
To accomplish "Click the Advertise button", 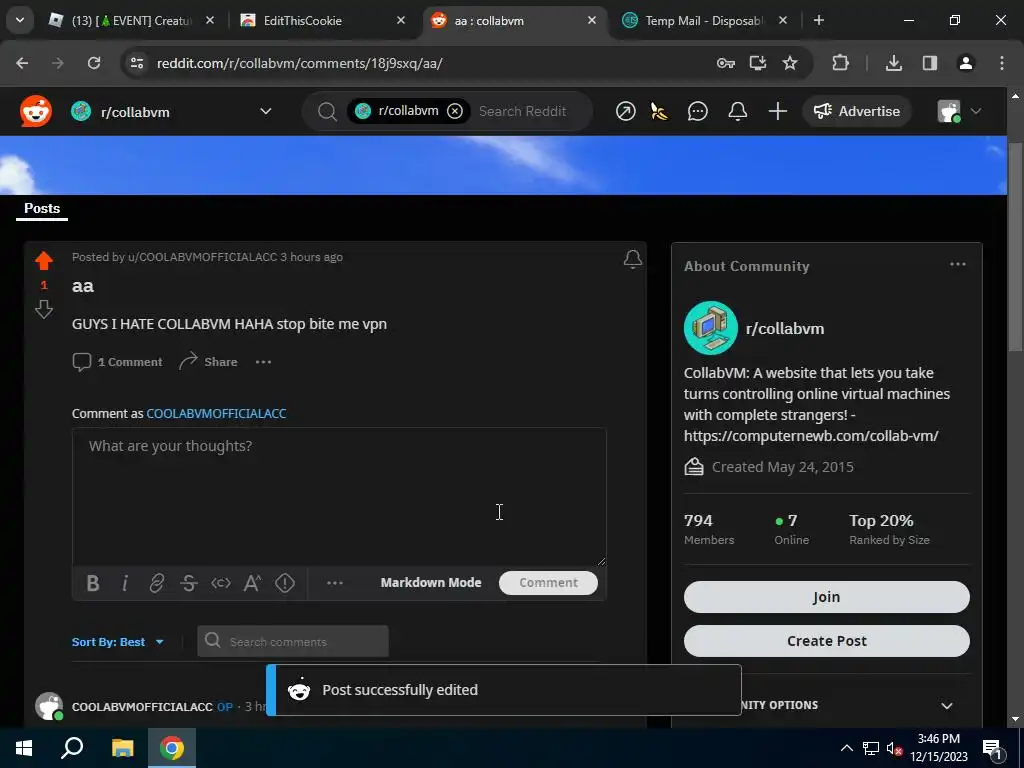I will 856,112.
